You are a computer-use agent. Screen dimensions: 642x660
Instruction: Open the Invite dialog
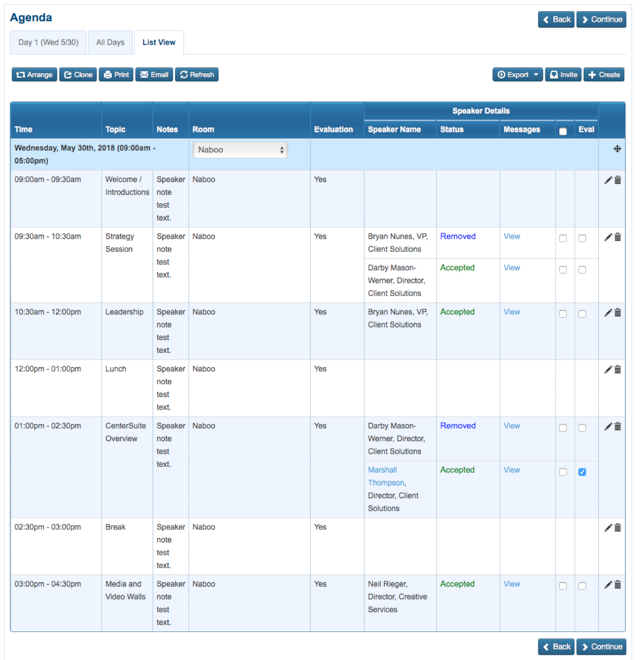(x=563, y=75)
